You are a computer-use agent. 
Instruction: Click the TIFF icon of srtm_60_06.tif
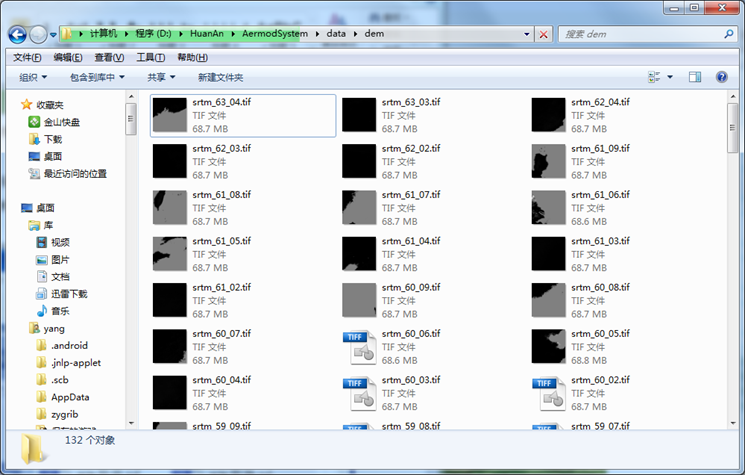[x=359, y=346]
